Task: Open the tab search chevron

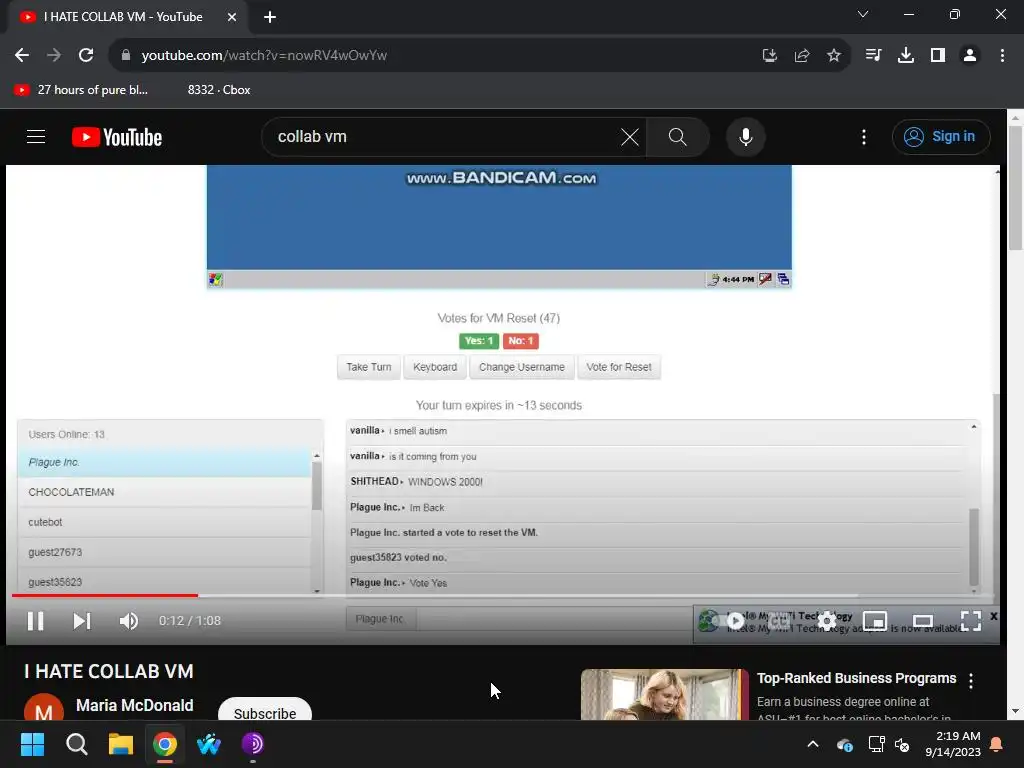Action: pos(863,14)
